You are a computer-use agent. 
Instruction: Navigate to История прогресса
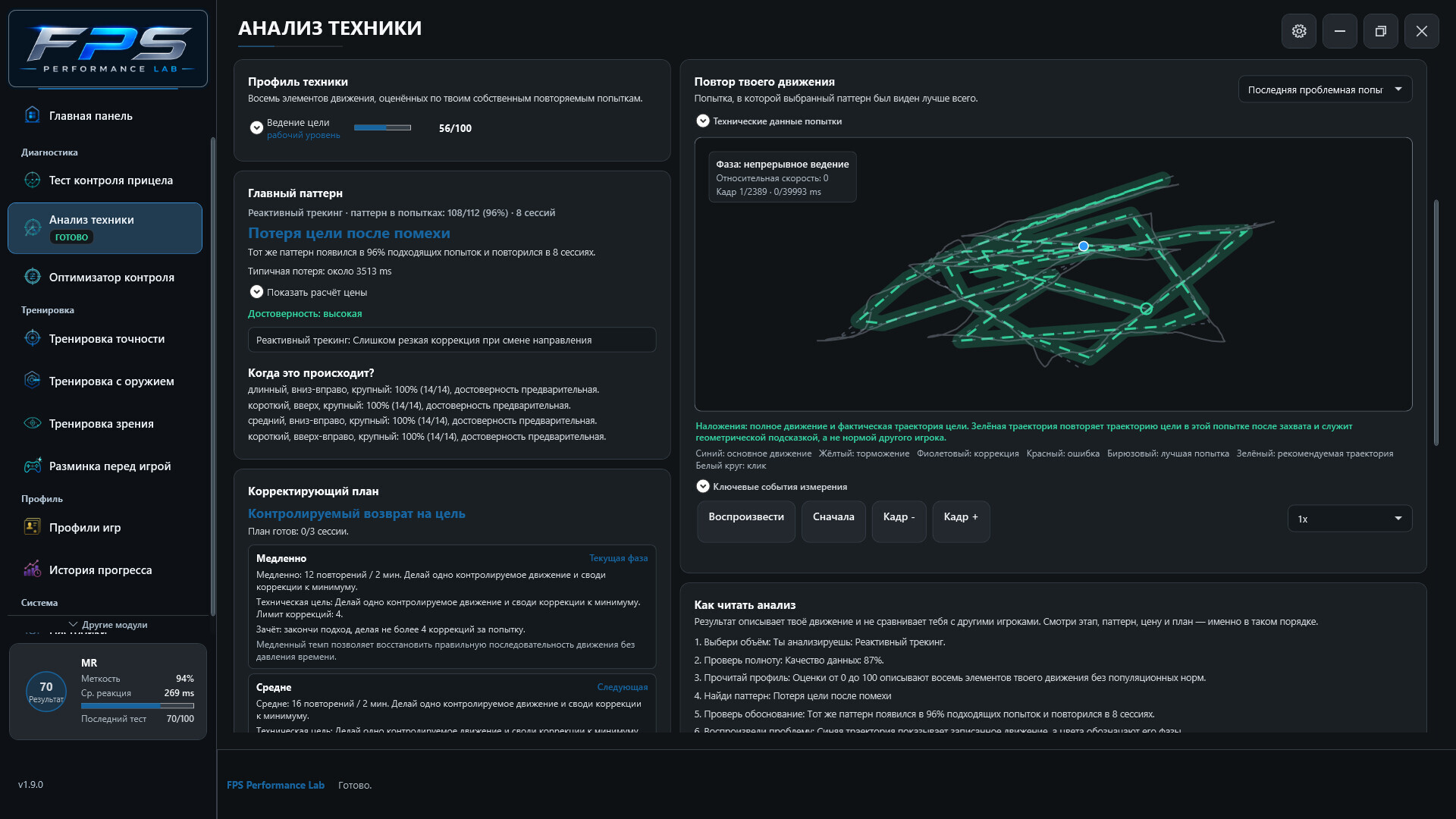(x=100, y=570)
